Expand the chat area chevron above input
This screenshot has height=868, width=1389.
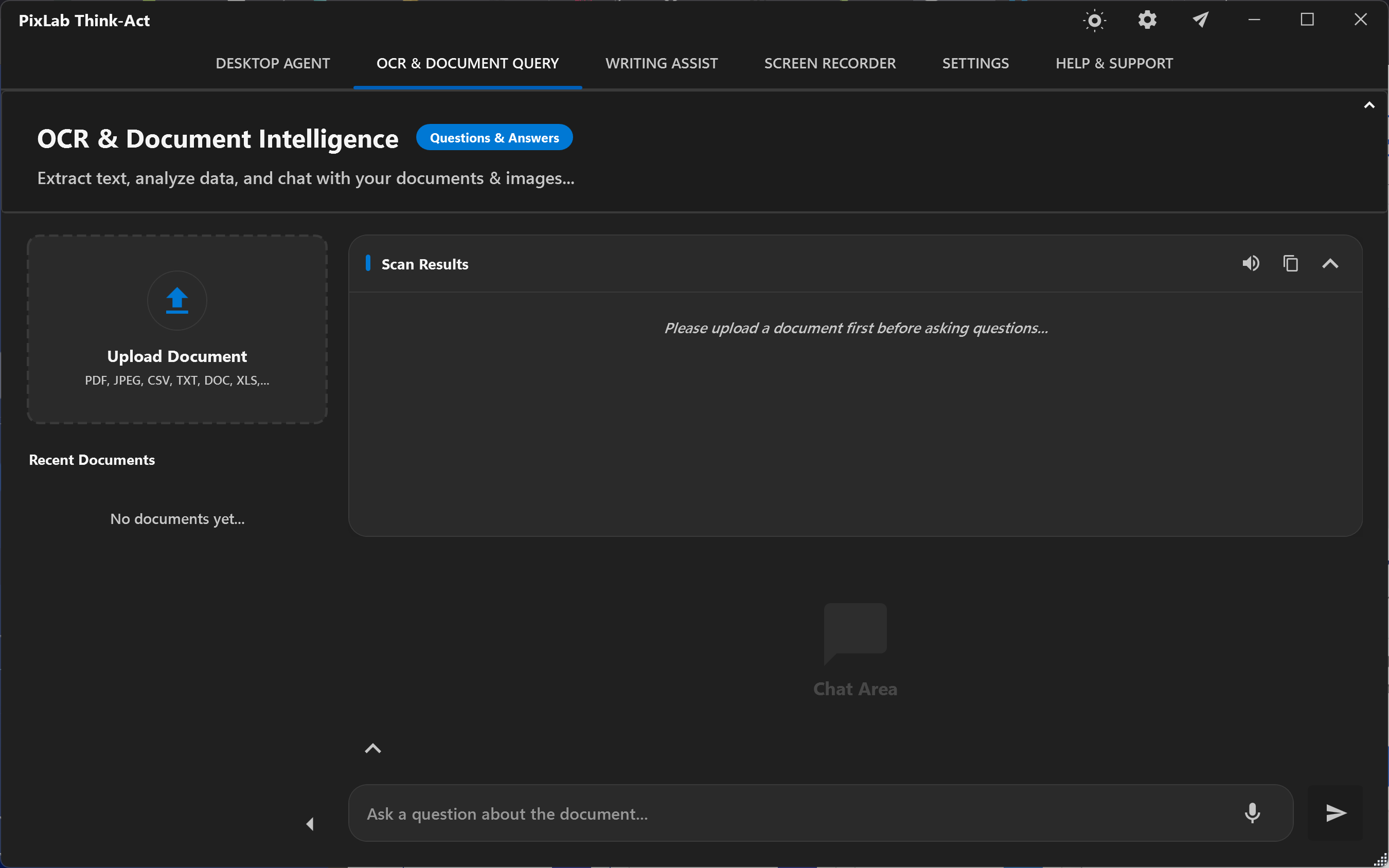(372, 749)
